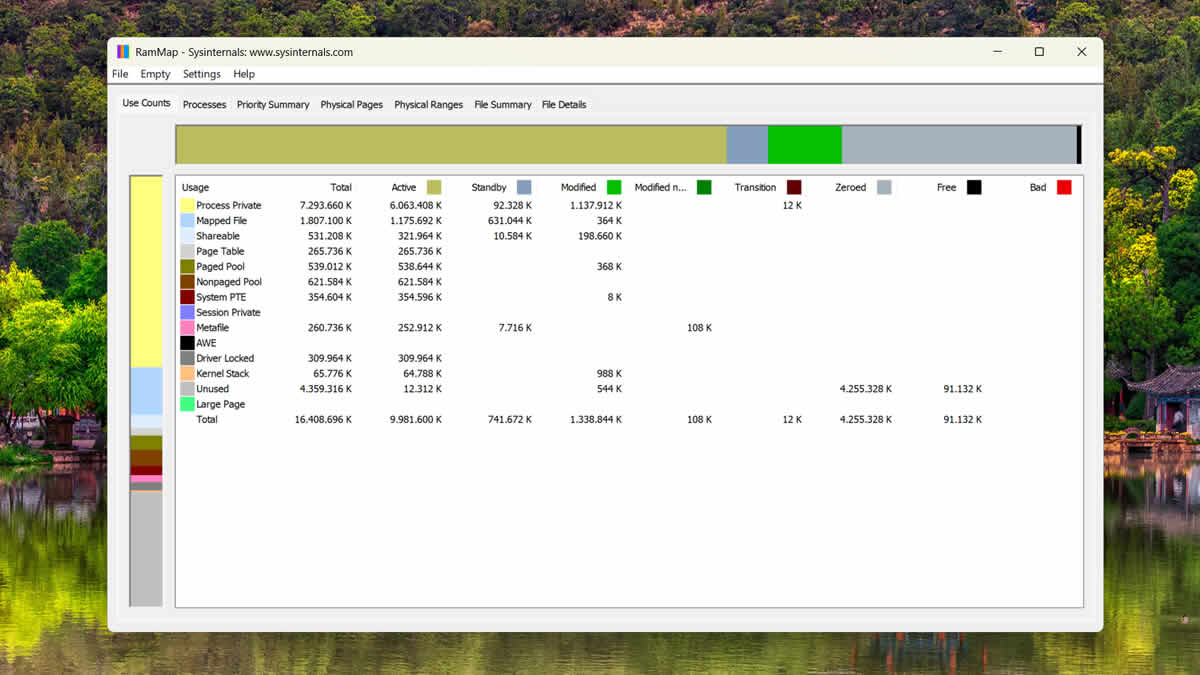Click the 7.293.660 K Process Private total

[326, 205]
